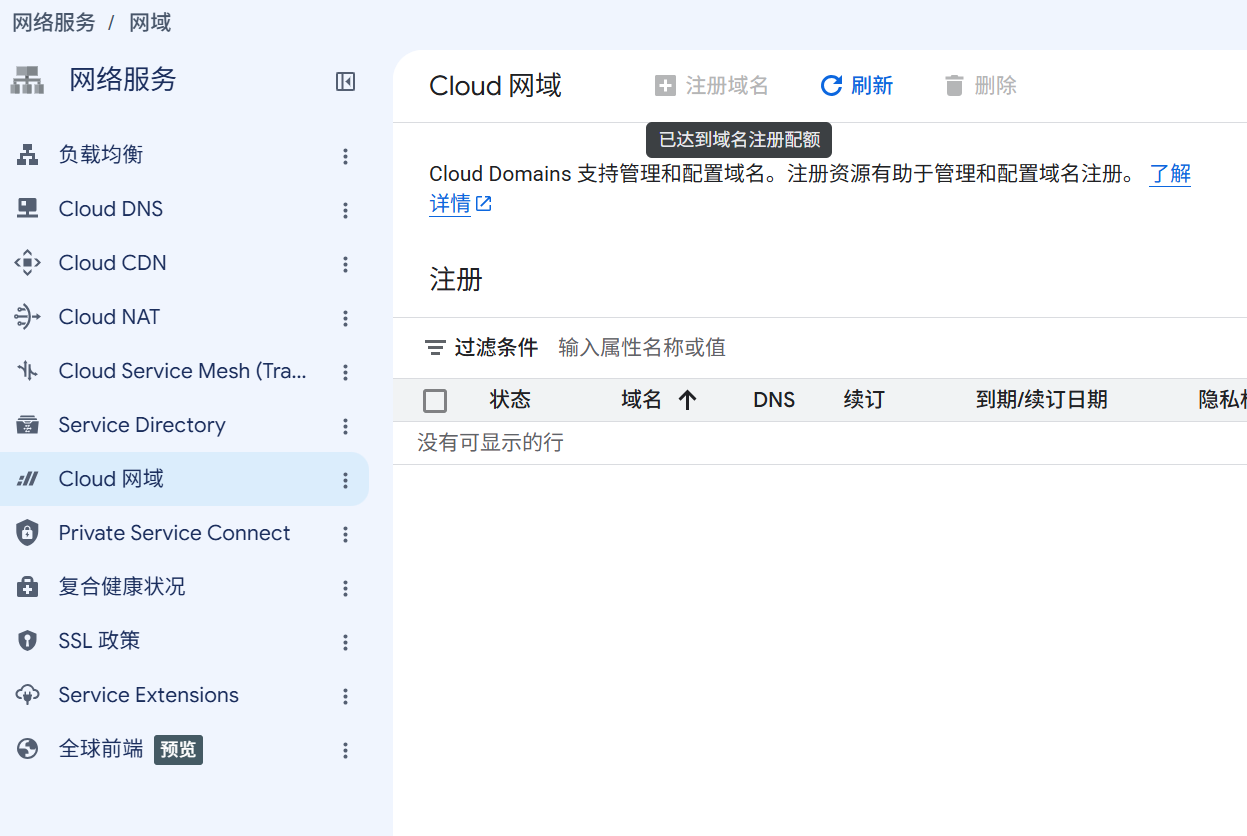
Task: Click the 刷新 refresh button label
Action: 872,86
